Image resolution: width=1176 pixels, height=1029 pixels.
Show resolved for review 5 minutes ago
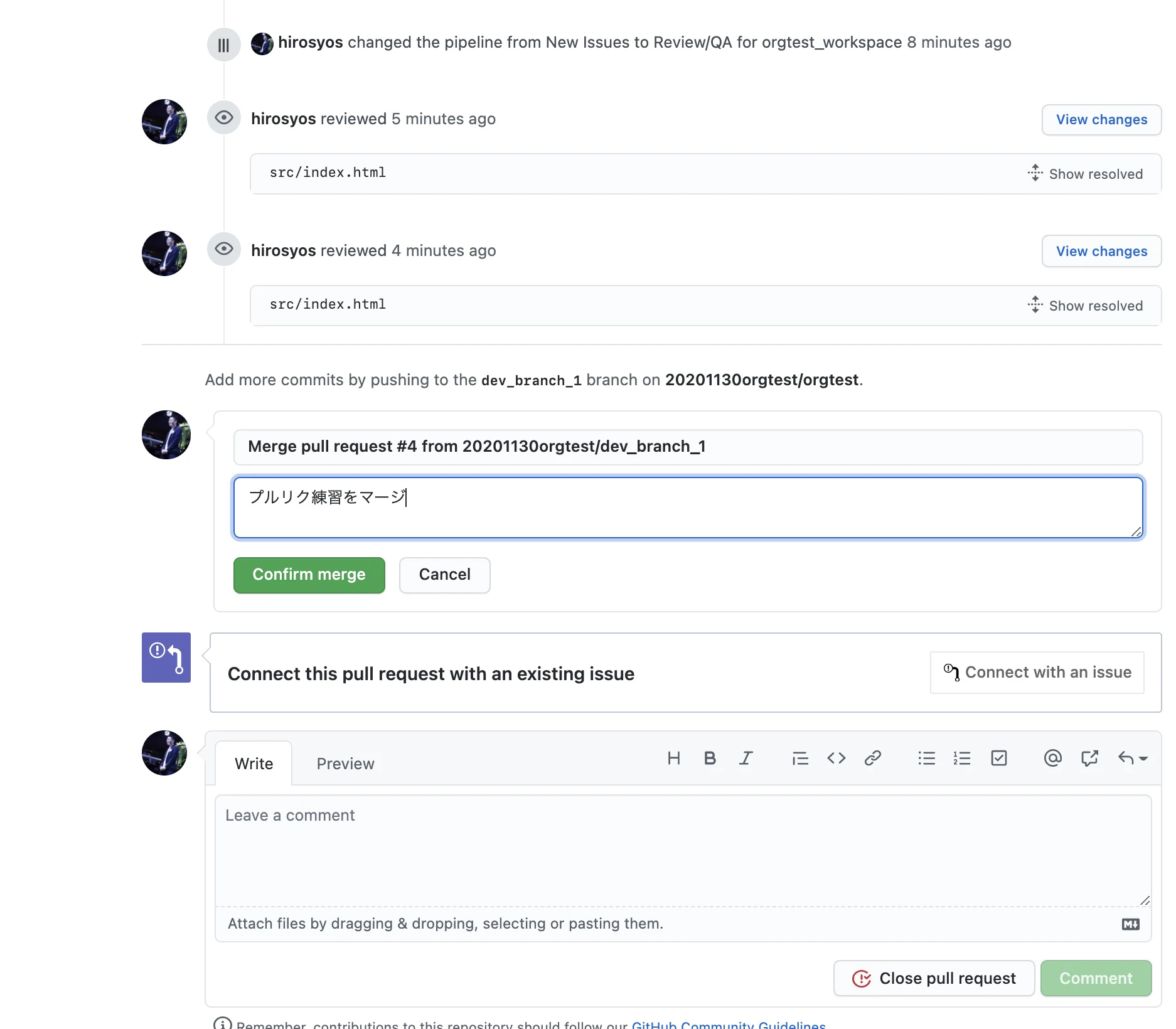(x=1085, y=174)
